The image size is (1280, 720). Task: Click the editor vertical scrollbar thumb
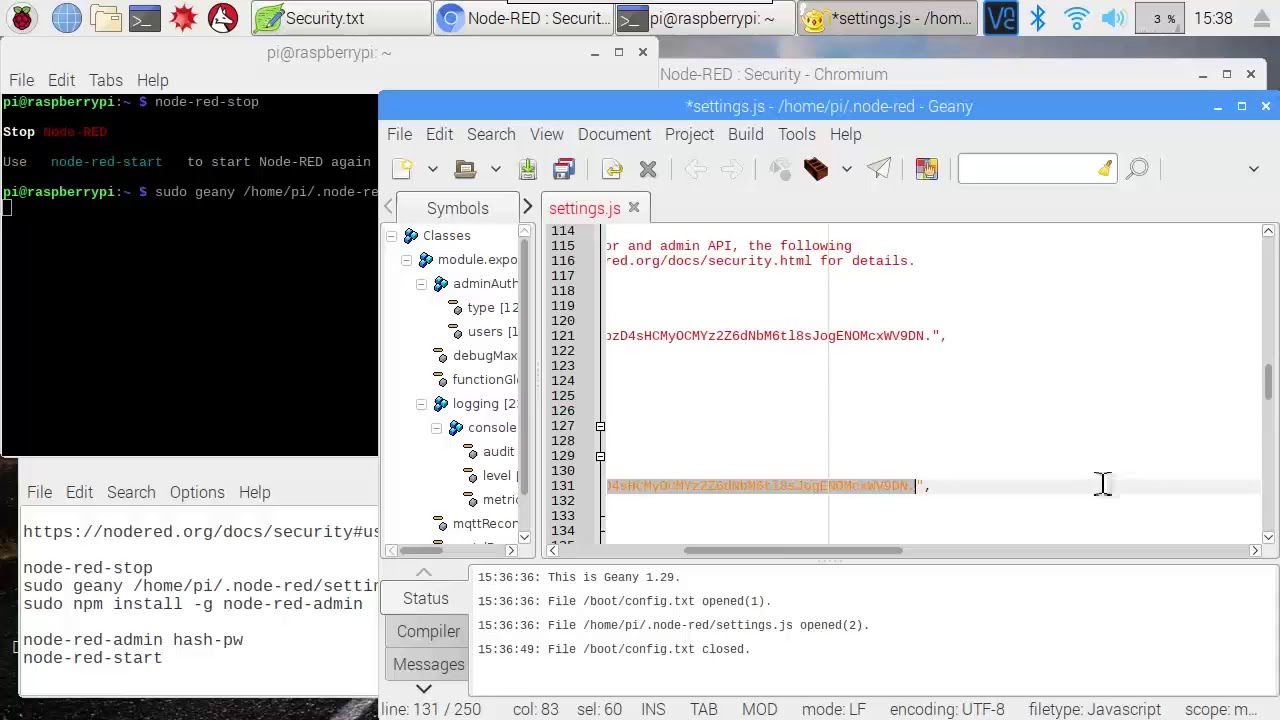click(1268, 384)
